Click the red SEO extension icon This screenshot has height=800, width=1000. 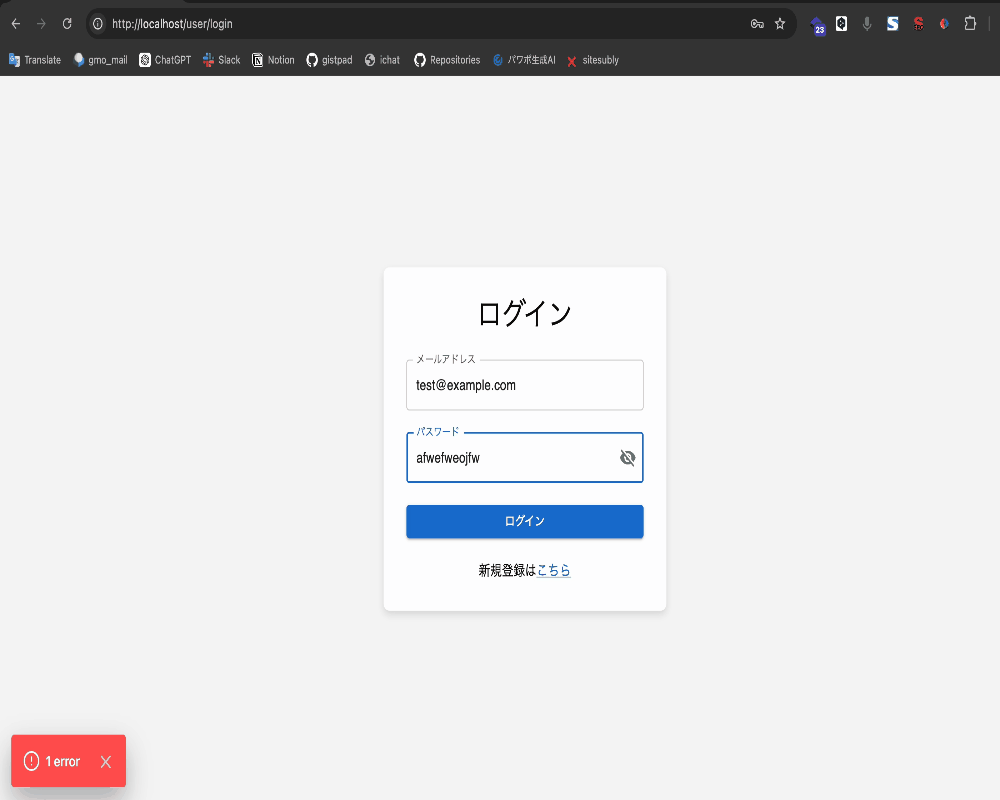tap(918, 22)
